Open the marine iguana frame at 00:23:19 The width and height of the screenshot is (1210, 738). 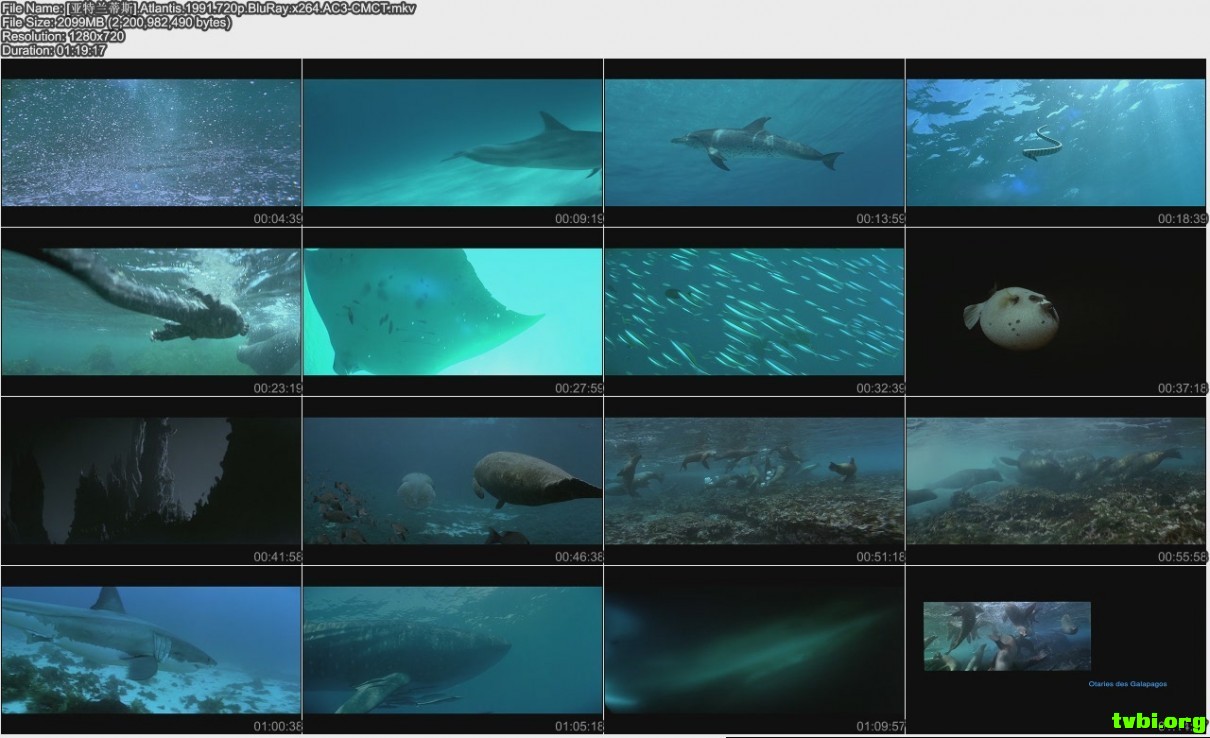point(151,311)
